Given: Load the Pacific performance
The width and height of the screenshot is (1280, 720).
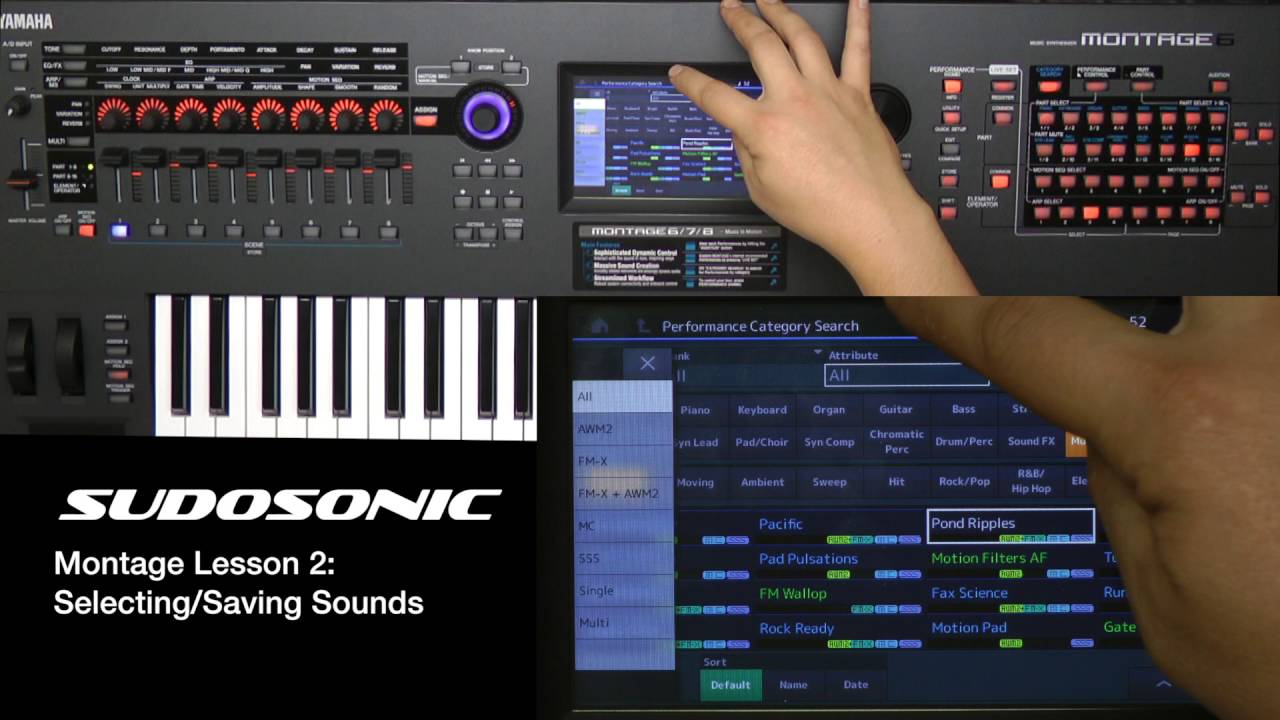Looking at the screenshot, I should pos(838,528).
